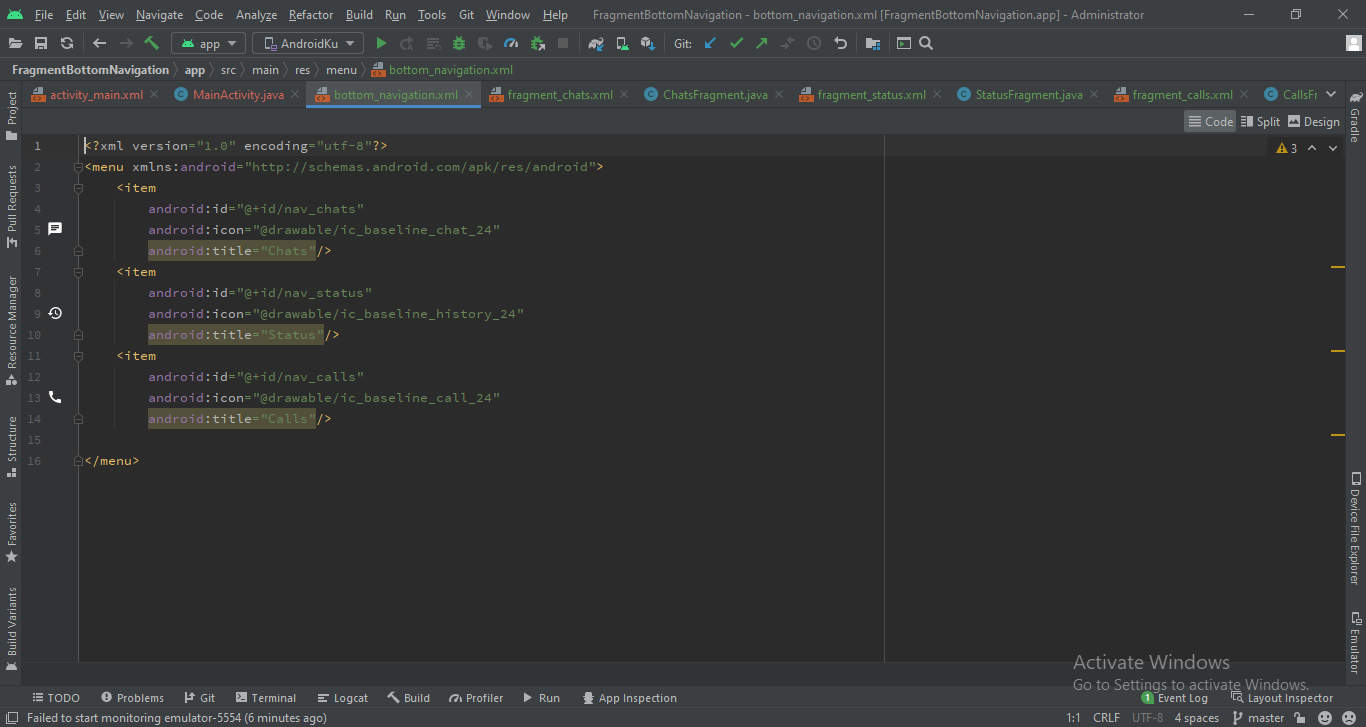Open the profiler gauge icon in toolbar
The width and height of the screenshot is (1366, 727).
coord(511,43)
